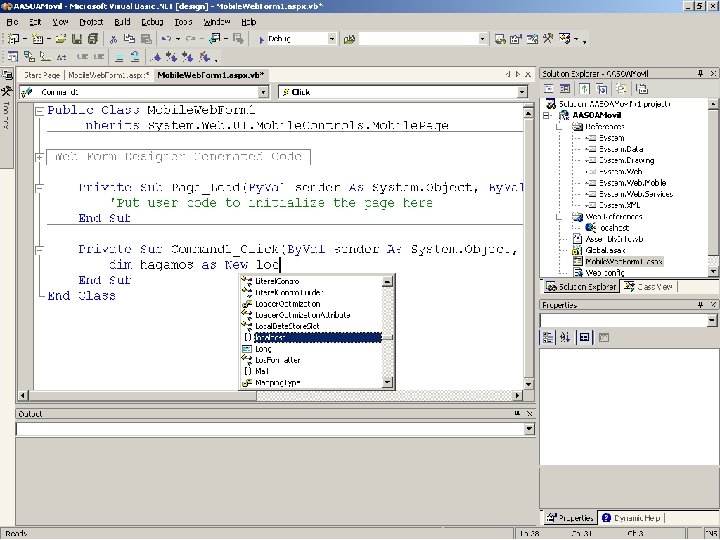Click the Toolbox icon in the main toolbar

(x=548, y=39)
